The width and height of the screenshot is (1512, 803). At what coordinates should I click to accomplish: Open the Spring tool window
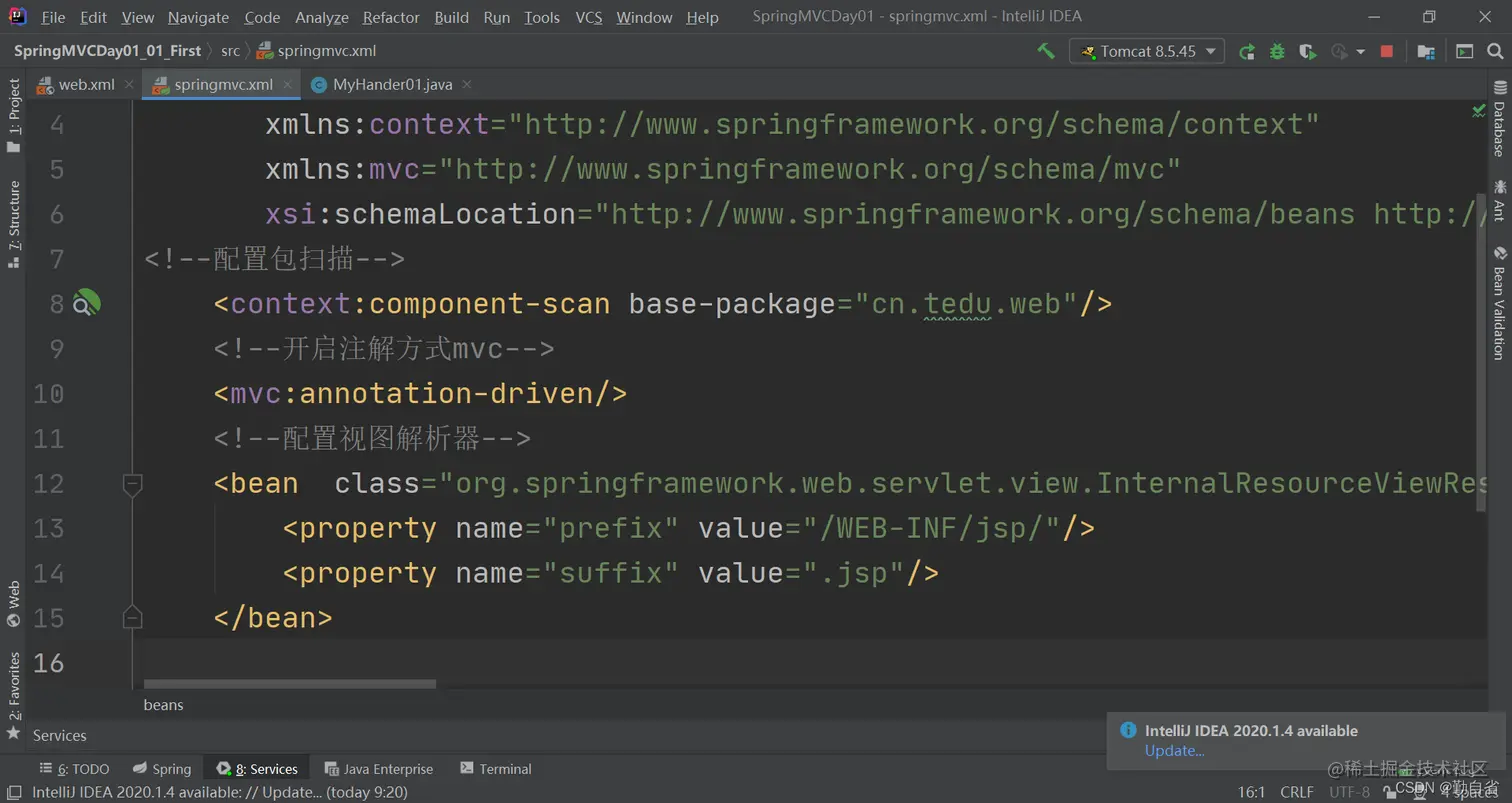(162, 769)
